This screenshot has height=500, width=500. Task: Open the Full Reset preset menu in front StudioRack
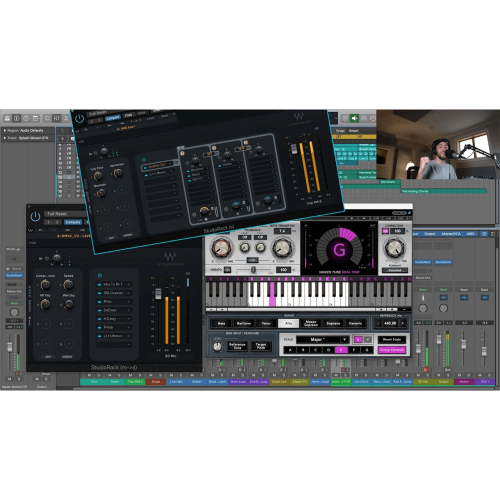point(65,214)
